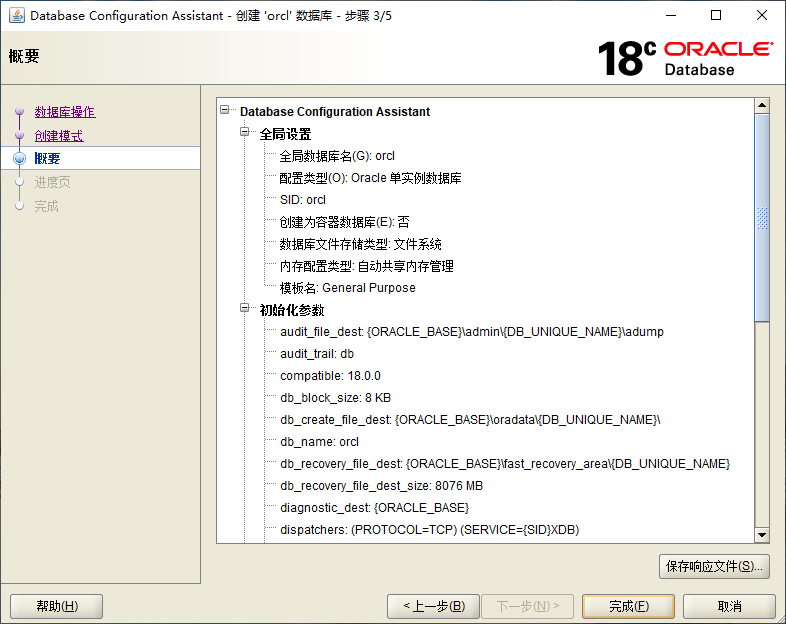Select 模板名: General Purpose row
Image resolution: width=786 pixels, height=624 pixels.
[347, 288]
